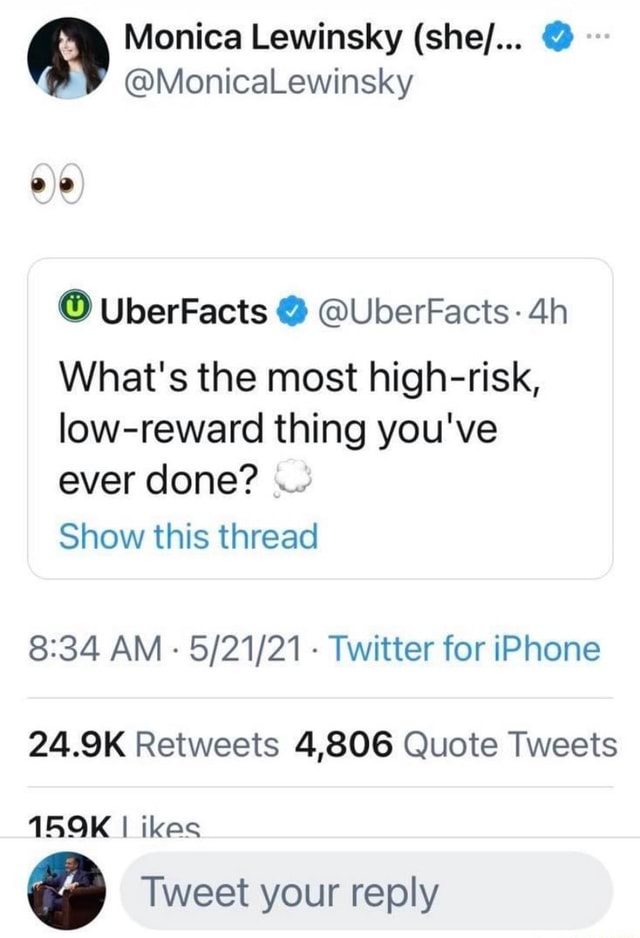Focus the Tweet your reply field

click(366, 891)
